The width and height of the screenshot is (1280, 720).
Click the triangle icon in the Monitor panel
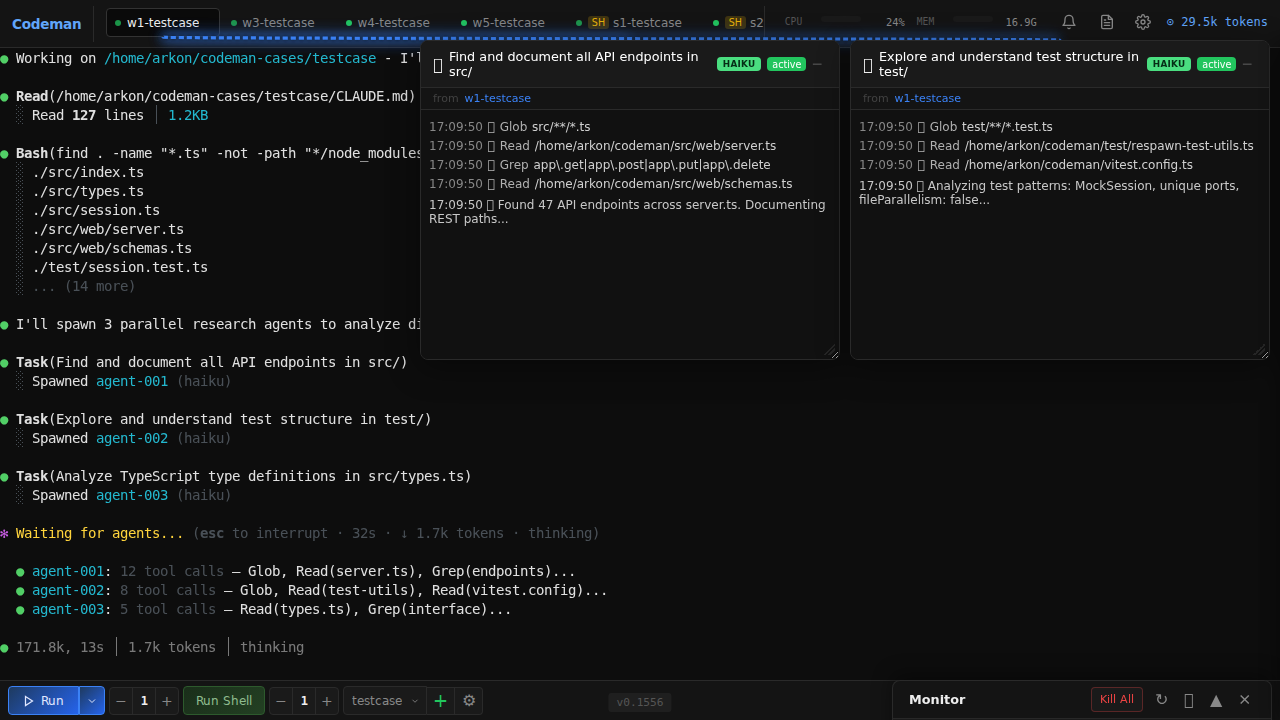tap(1216, 700)
